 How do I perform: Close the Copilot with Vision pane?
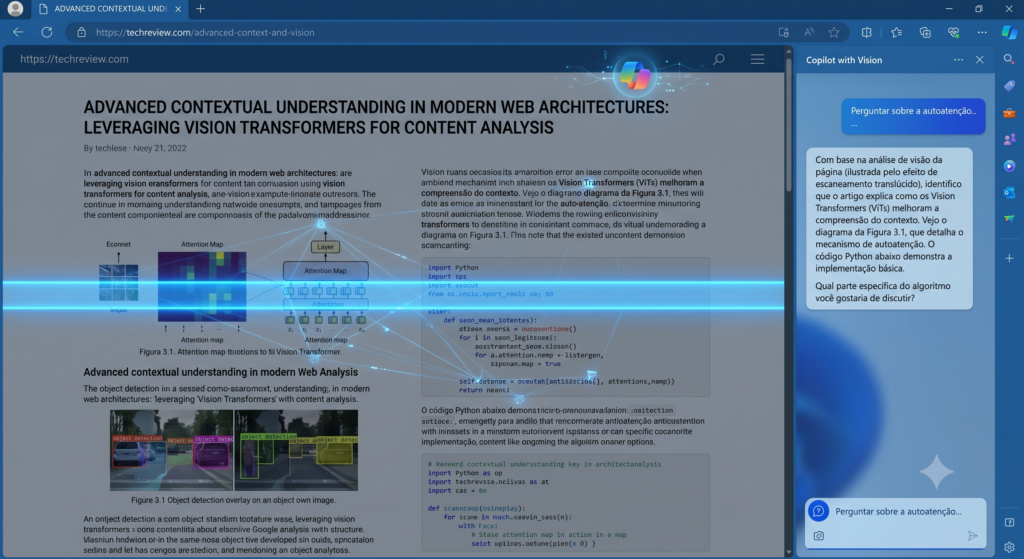click(980, 59)
